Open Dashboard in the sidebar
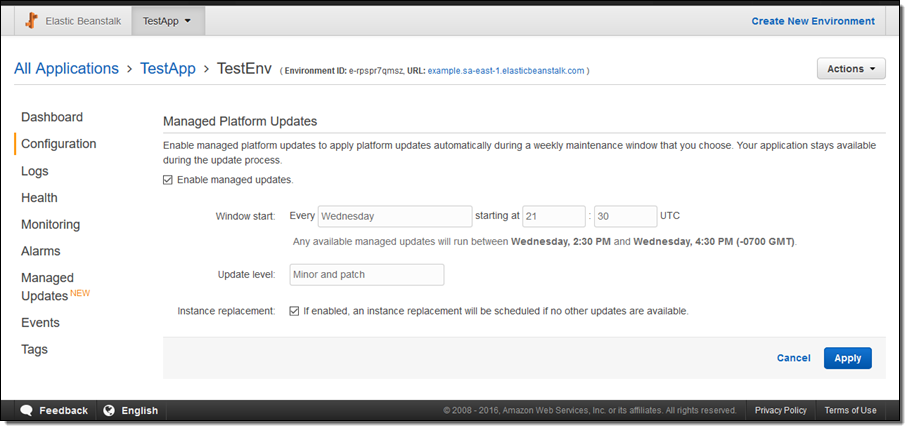 [52, 117]
